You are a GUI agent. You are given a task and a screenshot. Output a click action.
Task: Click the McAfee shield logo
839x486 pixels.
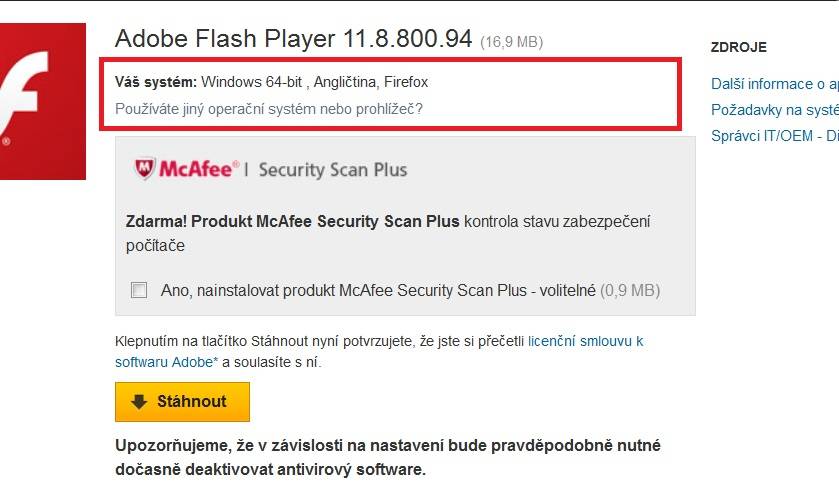[x=144, y=169]
